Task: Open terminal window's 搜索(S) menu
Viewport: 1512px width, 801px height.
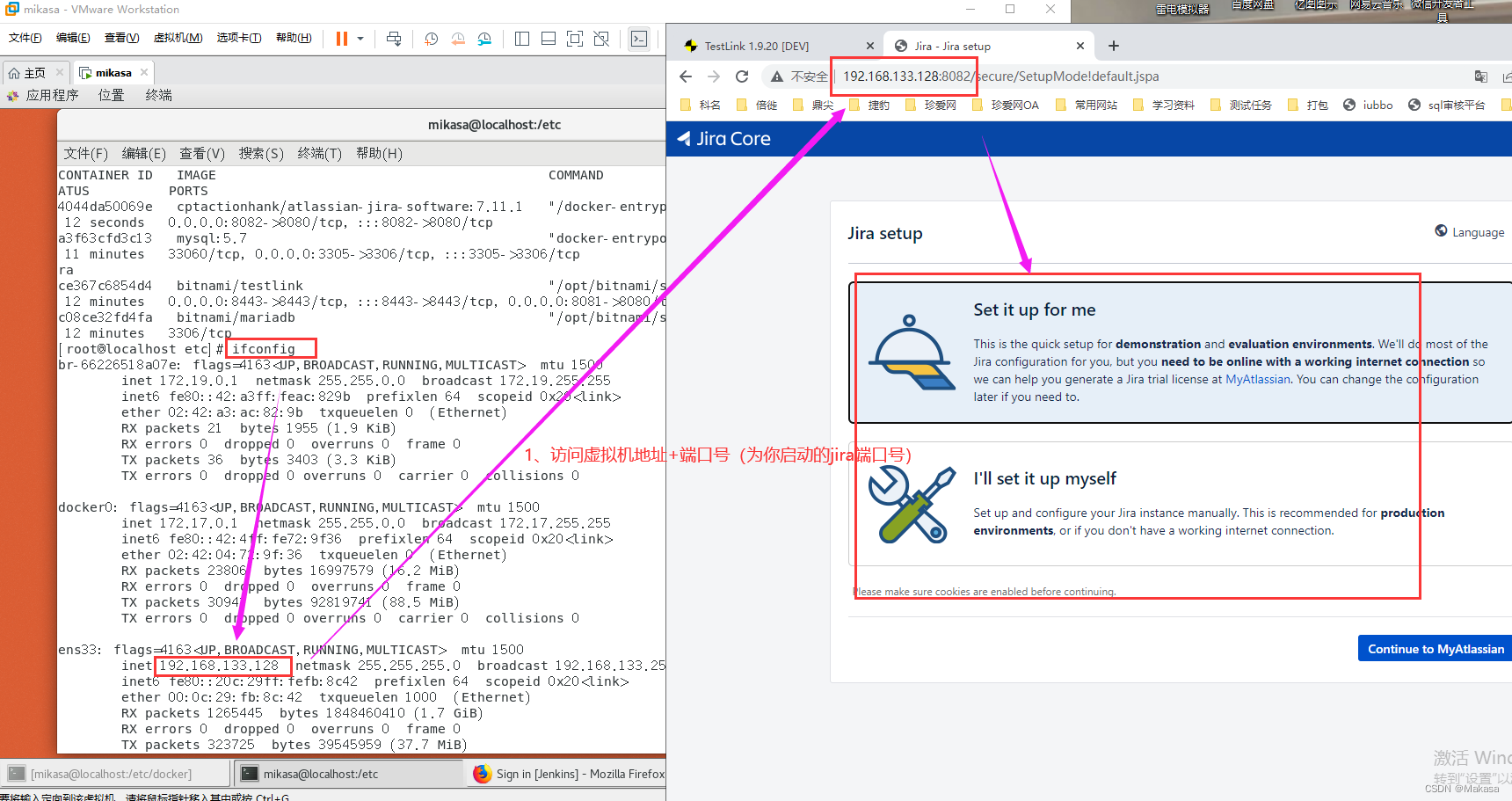Action: point(261,153)
